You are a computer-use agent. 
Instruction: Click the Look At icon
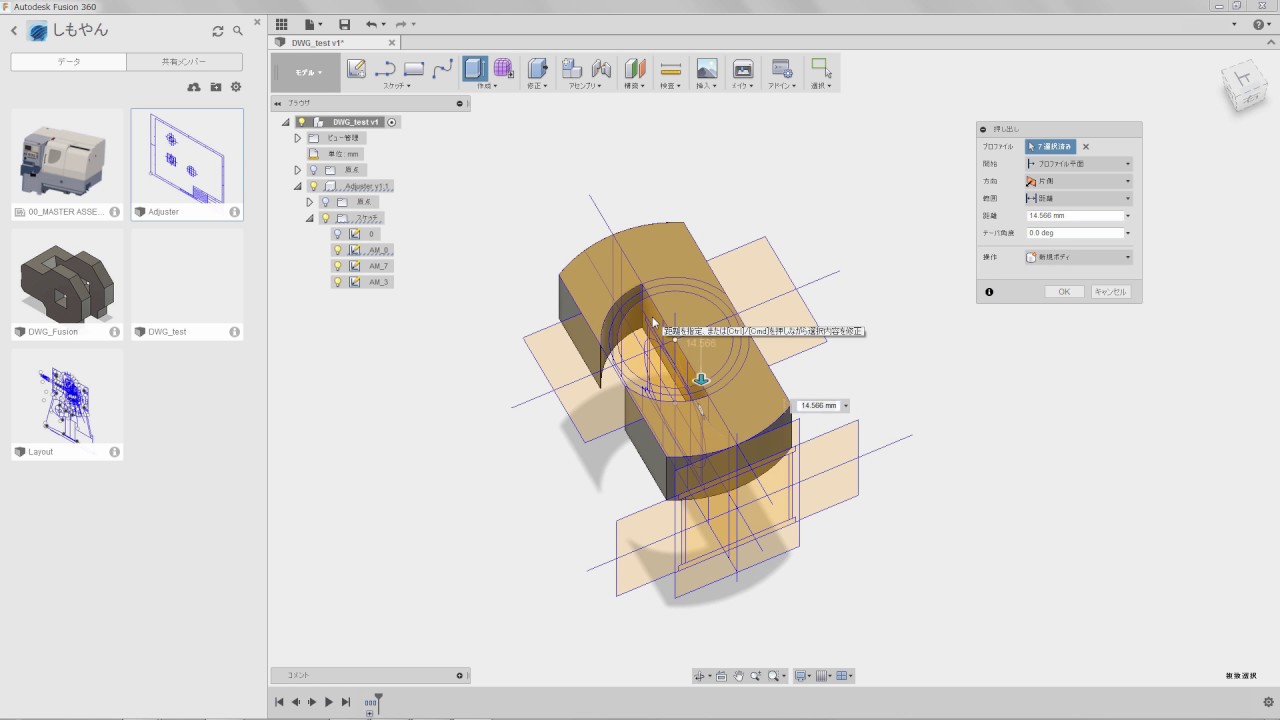pos(721,676)
